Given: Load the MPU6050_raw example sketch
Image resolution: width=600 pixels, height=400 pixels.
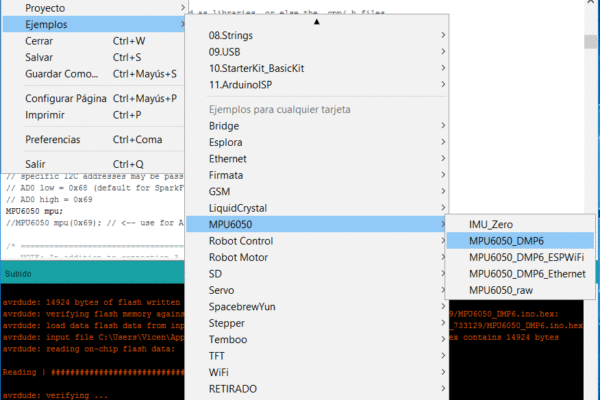Looking at the screenshot, I should (x=520, y=290).
